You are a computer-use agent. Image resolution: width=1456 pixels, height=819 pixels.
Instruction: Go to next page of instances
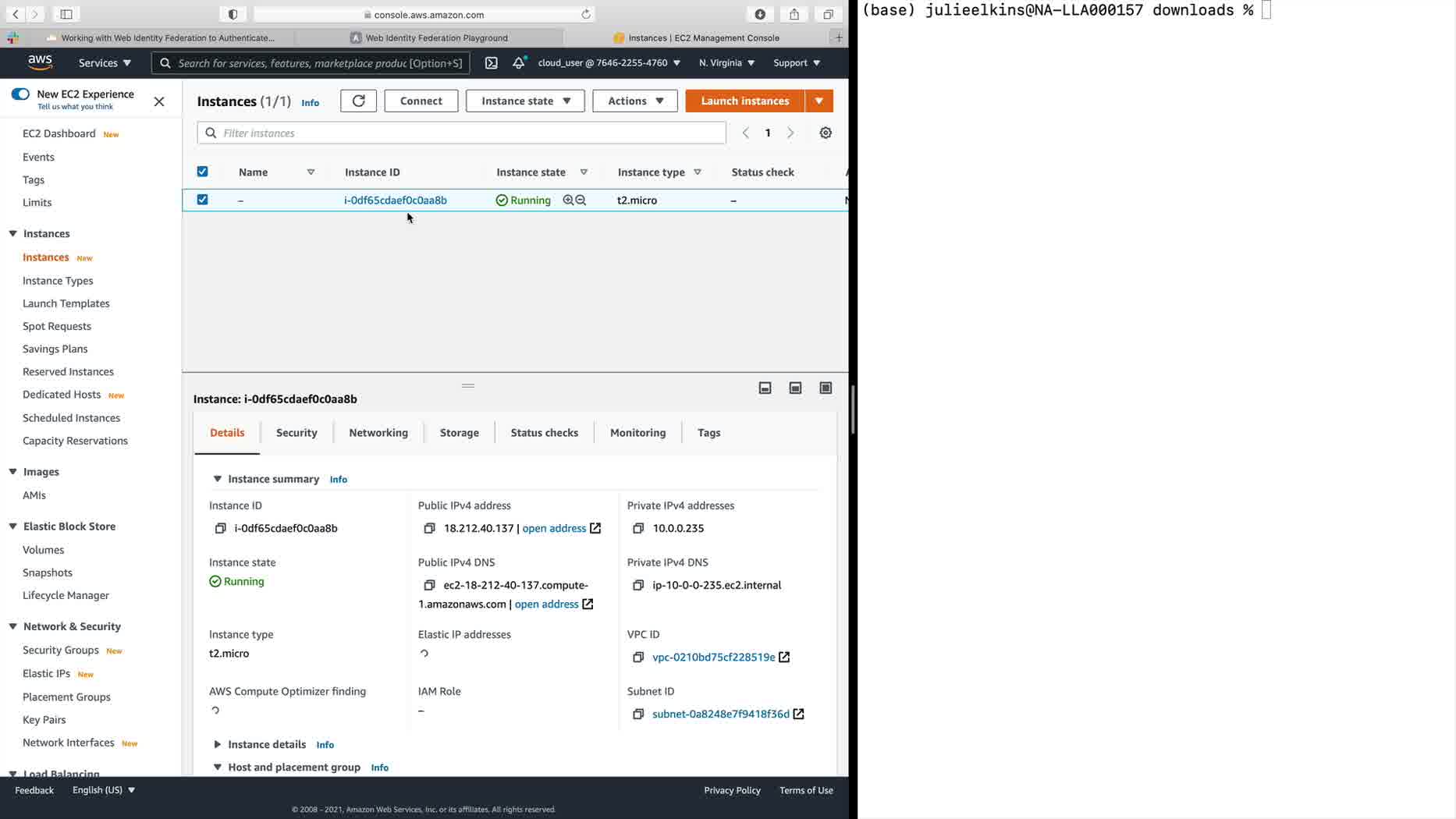pyautogui.click(x=790, y=133)
